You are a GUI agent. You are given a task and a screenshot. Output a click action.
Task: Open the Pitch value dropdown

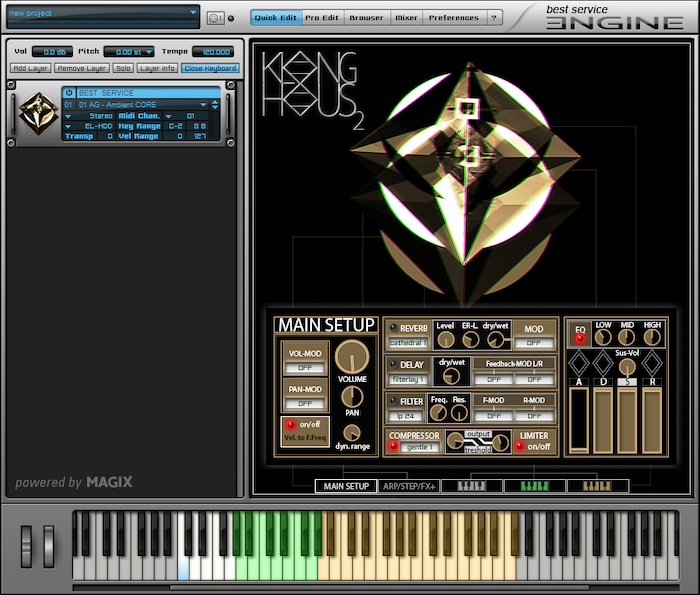(x=149, y=52)
